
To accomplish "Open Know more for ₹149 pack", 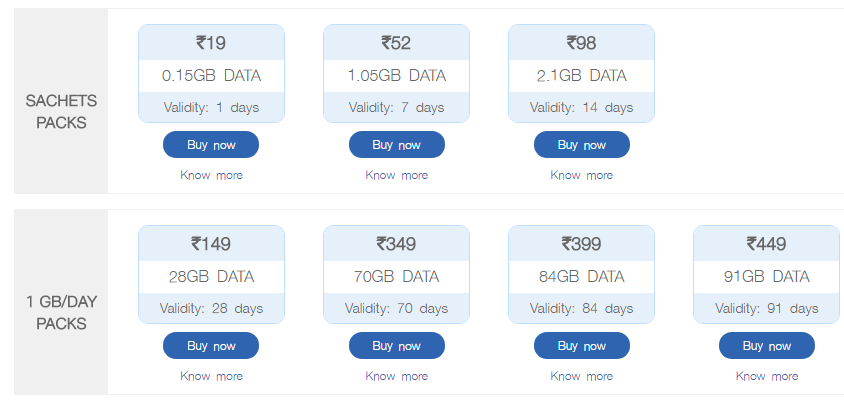I will coord(212,376).
